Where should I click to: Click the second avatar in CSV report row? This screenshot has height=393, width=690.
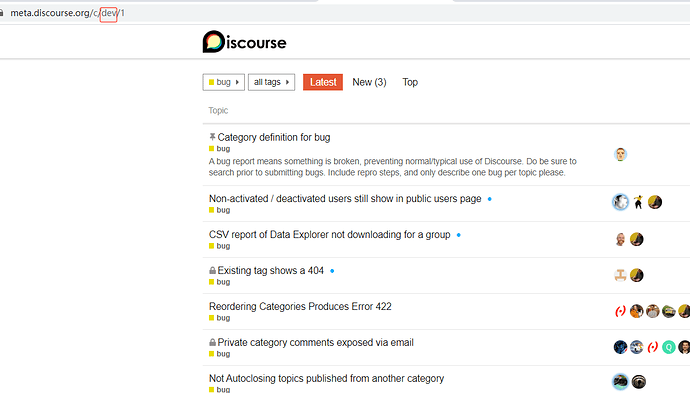637,239
